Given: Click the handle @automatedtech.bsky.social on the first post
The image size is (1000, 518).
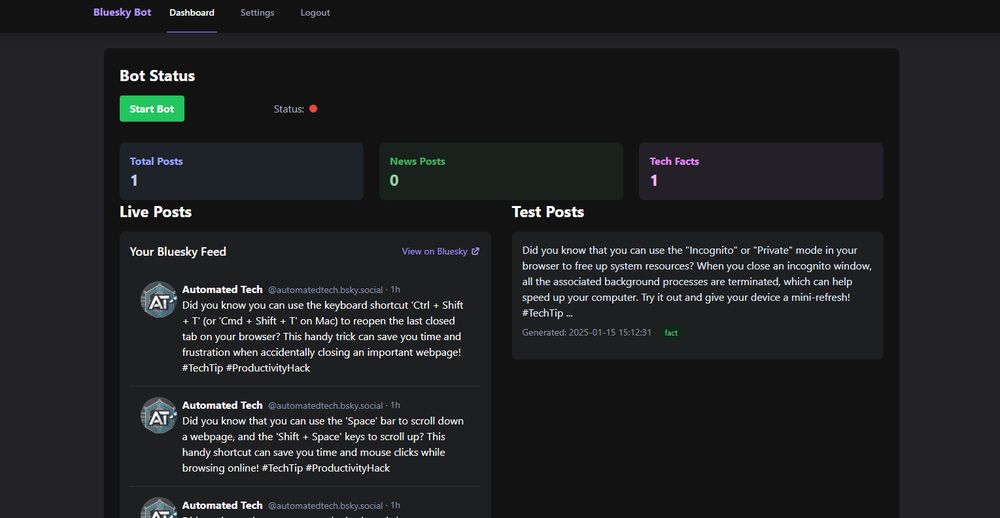Looking at the screenshot, I should (x=325, y=290).
